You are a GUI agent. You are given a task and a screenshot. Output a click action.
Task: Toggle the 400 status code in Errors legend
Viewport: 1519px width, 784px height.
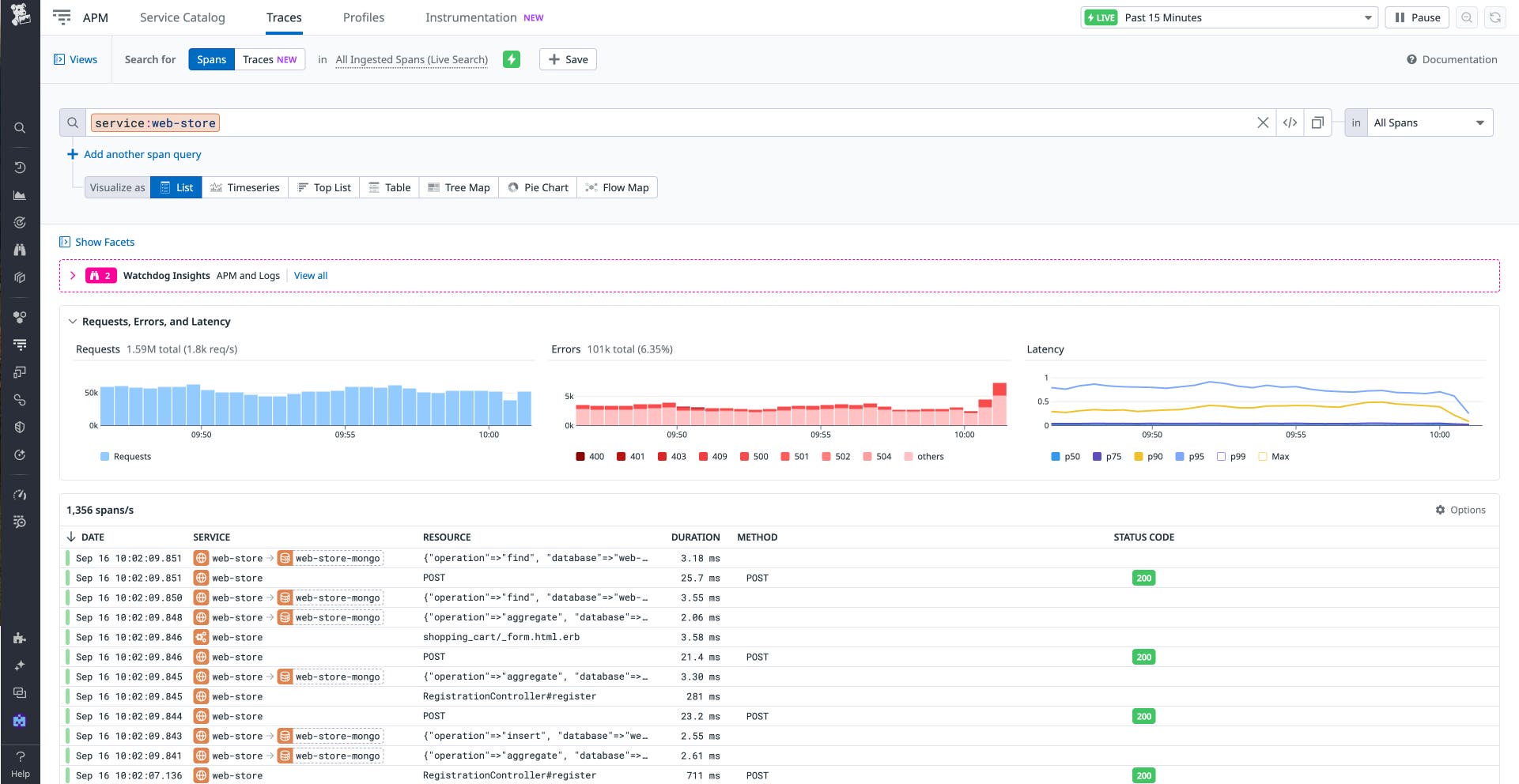tap(589, 456)
